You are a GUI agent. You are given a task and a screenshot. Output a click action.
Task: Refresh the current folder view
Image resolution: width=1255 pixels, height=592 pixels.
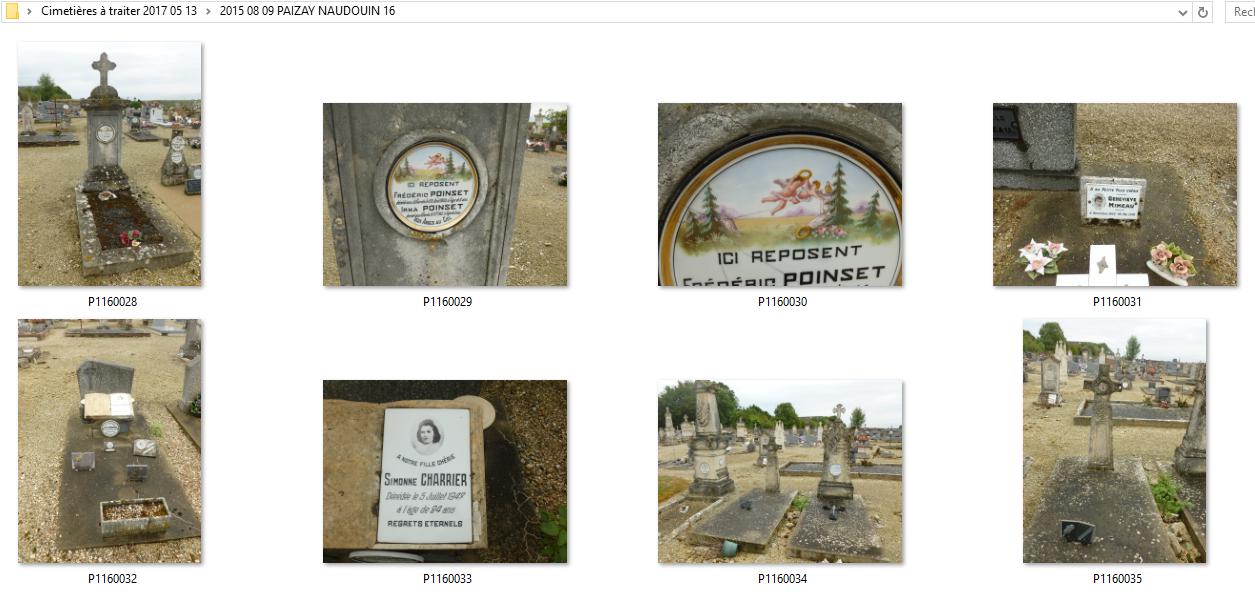click(1203, 12)
